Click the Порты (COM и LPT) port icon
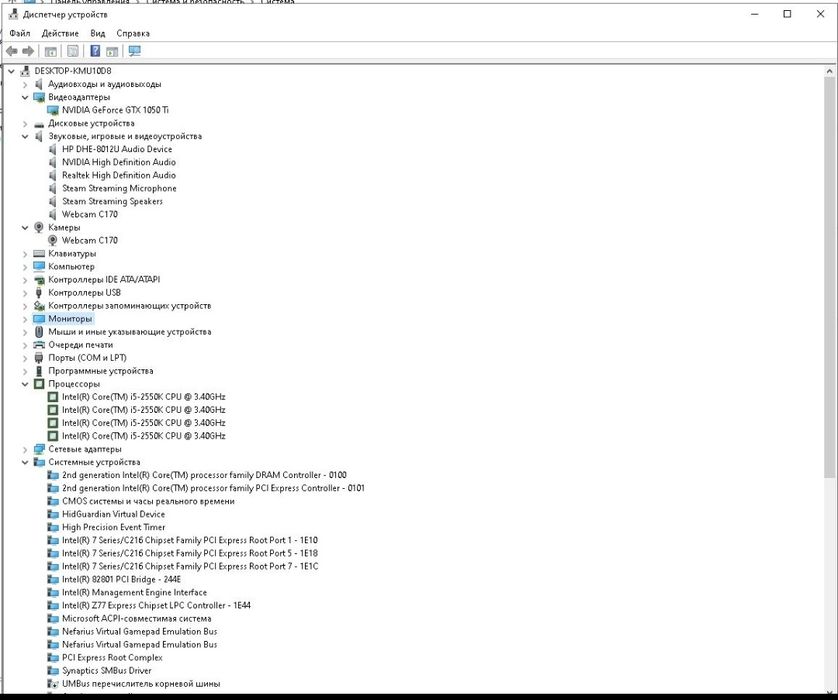Viewport: 838px width, 700px height. (38, 358)
